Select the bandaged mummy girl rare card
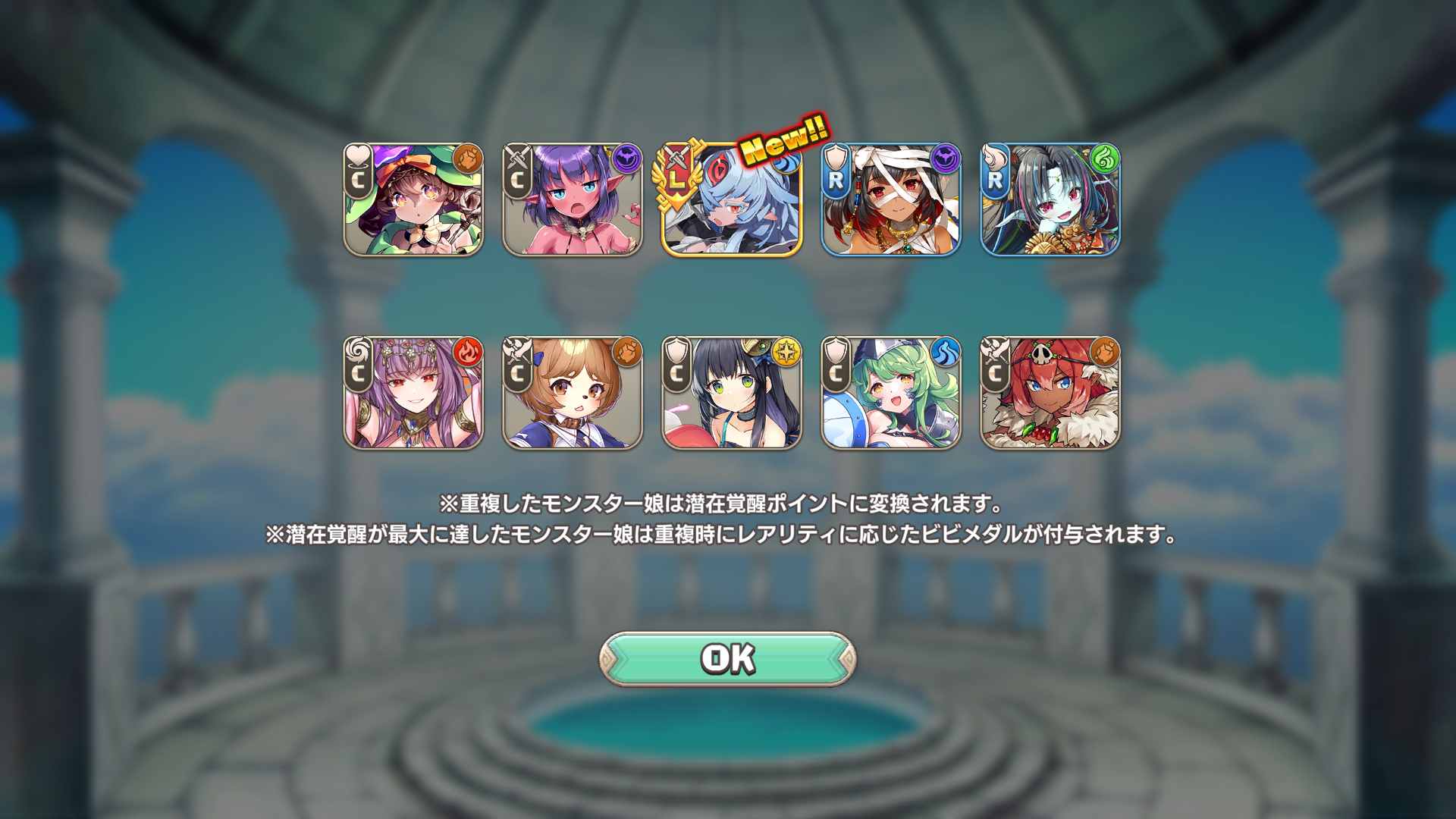Viewport: 1456px width, 819px height. point(891,199)
